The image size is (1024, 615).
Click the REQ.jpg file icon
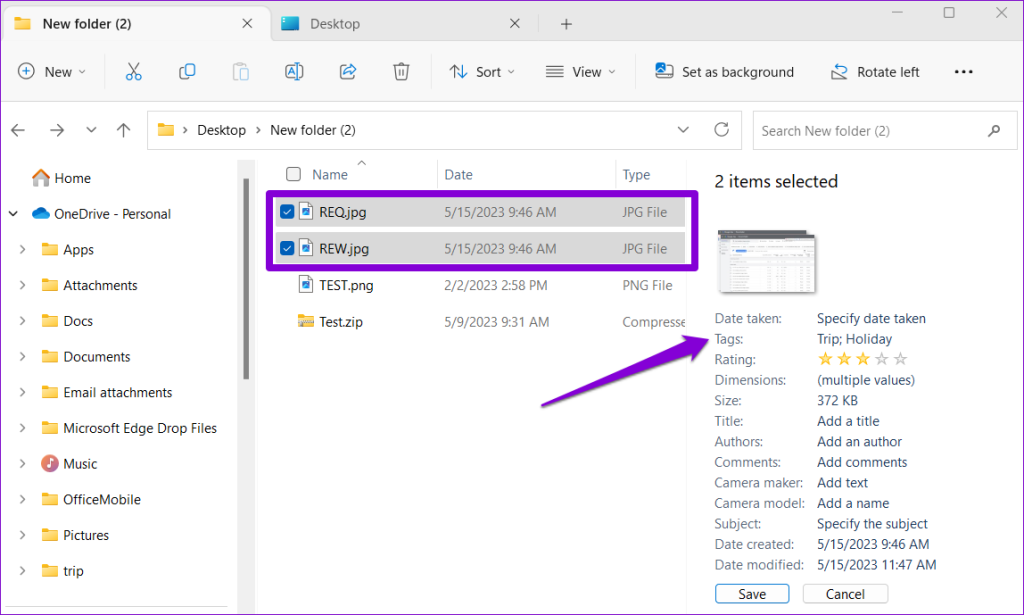[x=306, y=212]
